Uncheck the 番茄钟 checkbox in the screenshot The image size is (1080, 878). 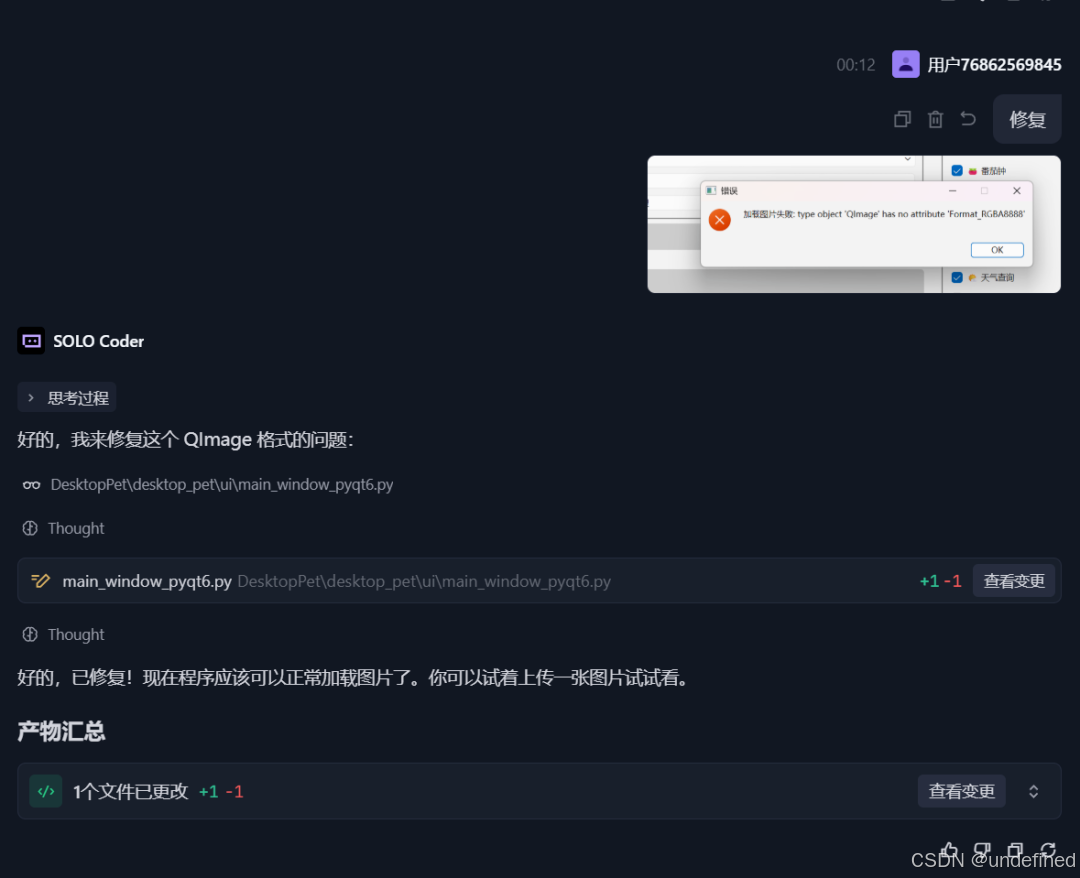point(957,170)
